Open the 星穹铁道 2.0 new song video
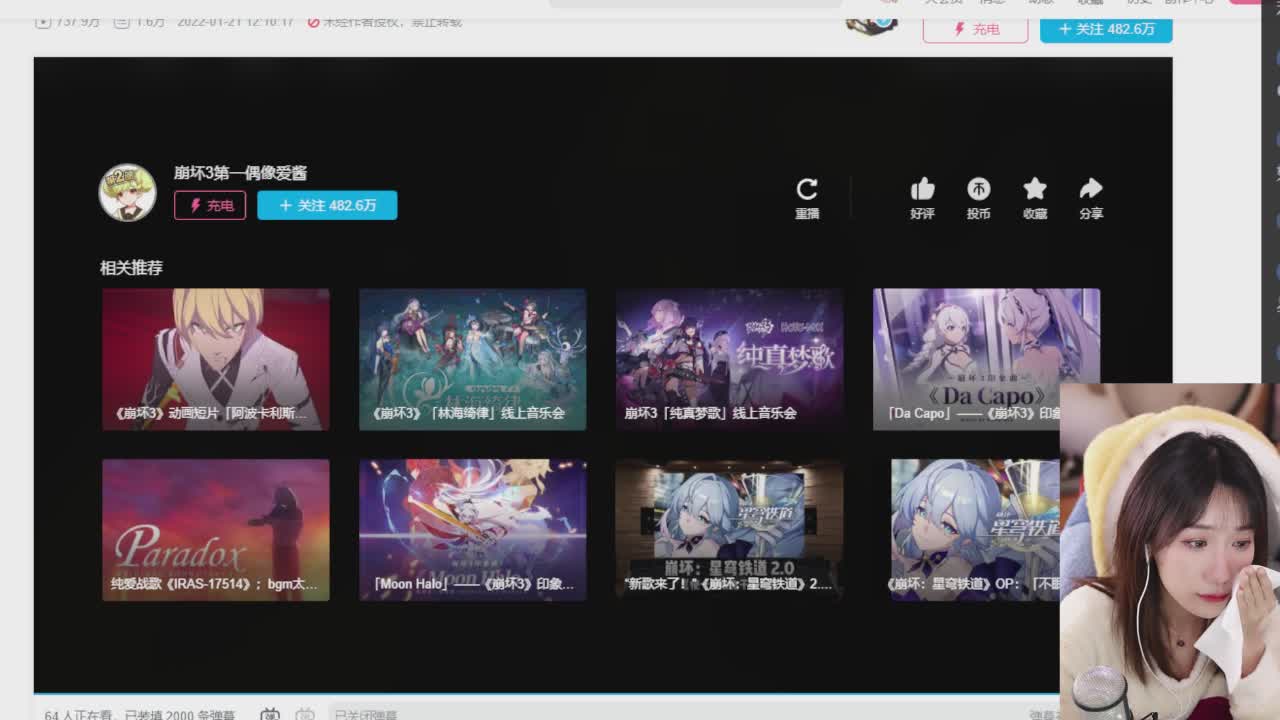 [729, 530]
